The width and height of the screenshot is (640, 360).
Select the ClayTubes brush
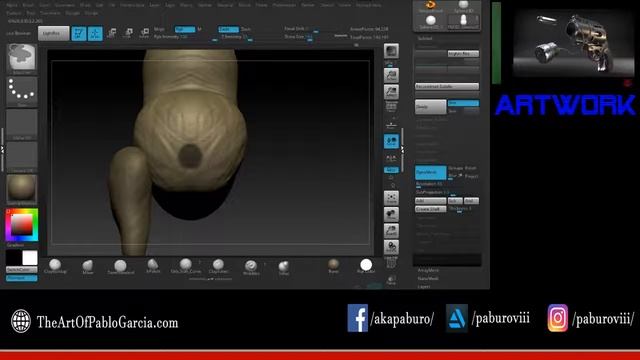point(218,266)
